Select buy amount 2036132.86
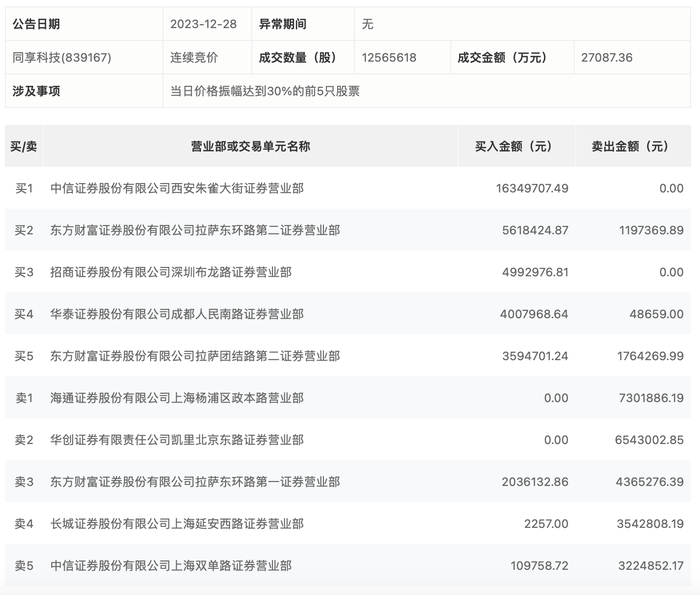This screenshot has width=700, height=595. pos(535,482)
